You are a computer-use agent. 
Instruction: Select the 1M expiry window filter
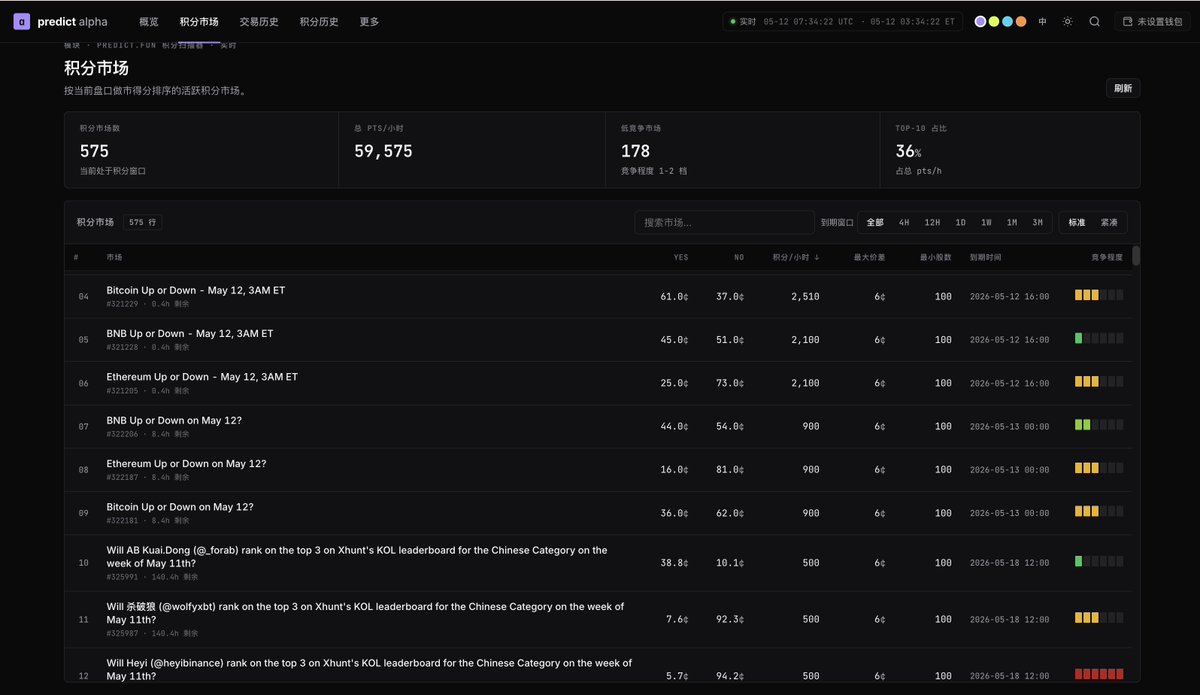click(x=1012, y=222)
